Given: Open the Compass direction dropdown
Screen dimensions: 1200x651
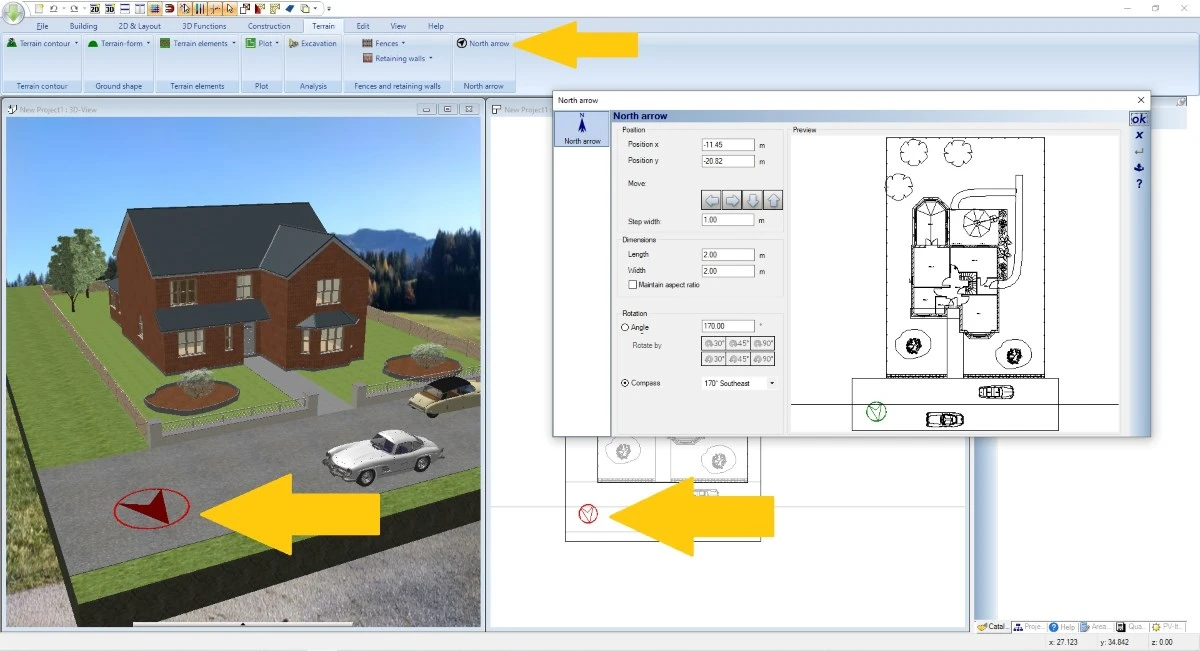Looking at the screenshot, I should pos(772,383).
